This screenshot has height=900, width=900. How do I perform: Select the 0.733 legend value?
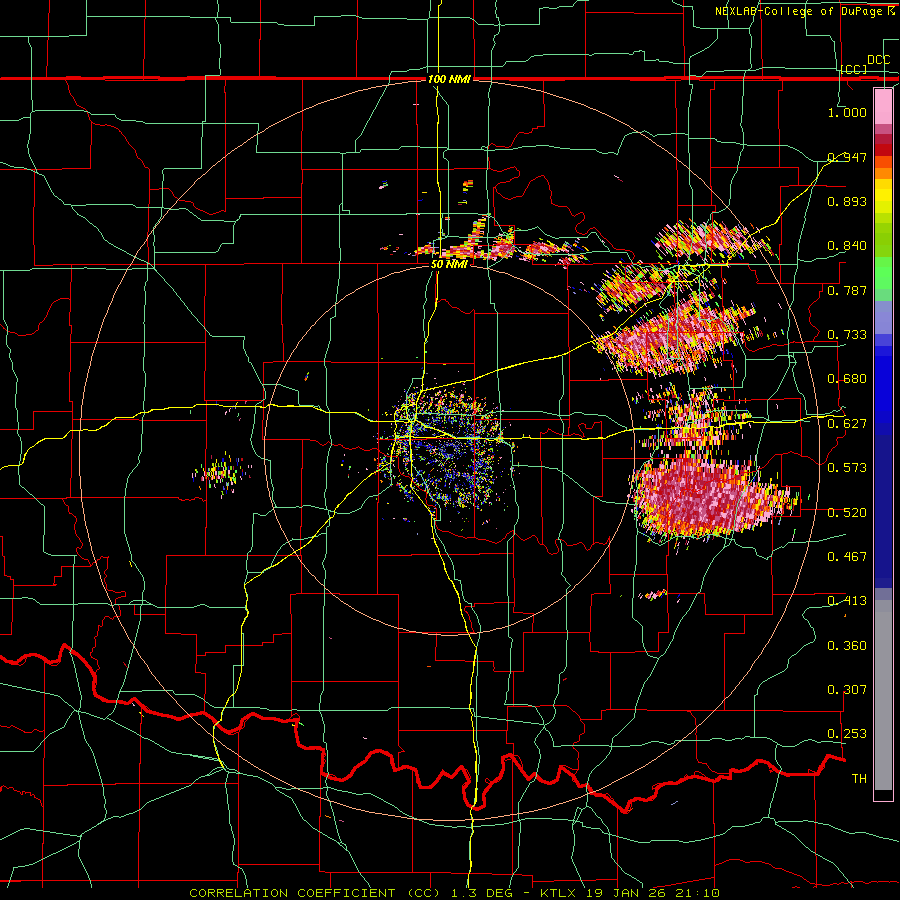(x=847, y=335)
